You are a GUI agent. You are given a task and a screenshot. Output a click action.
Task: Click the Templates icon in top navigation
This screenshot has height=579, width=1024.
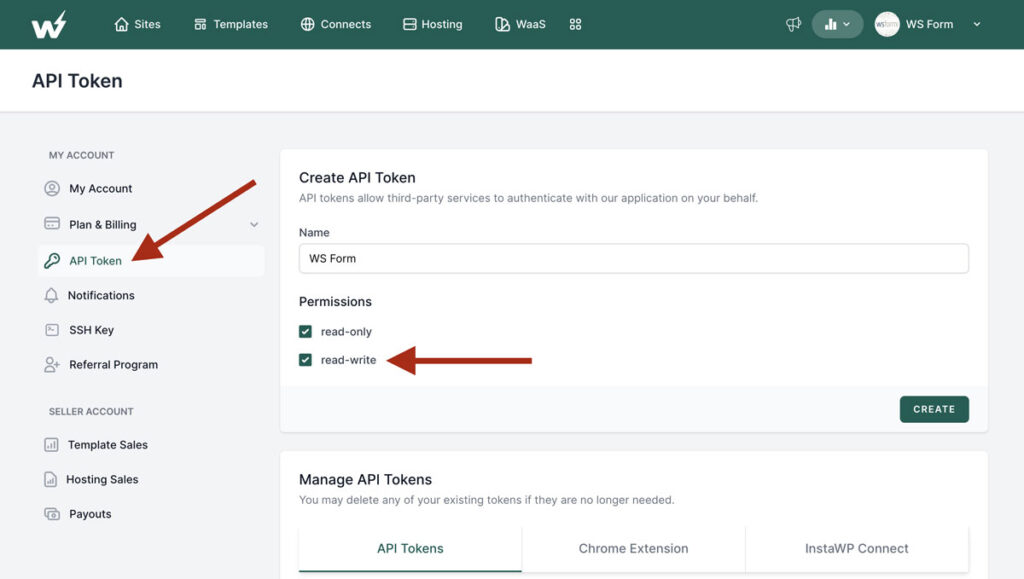(200, 24)
